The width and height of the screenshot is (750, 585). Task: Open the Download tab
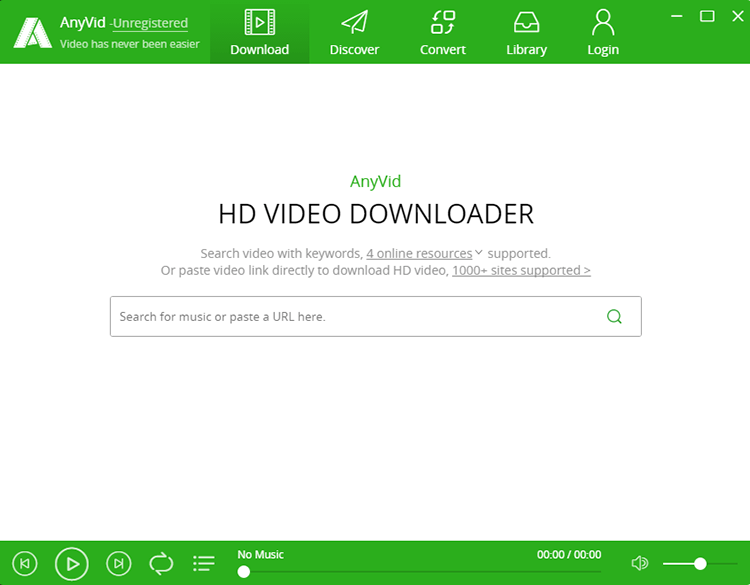click(x=259, y=32)
